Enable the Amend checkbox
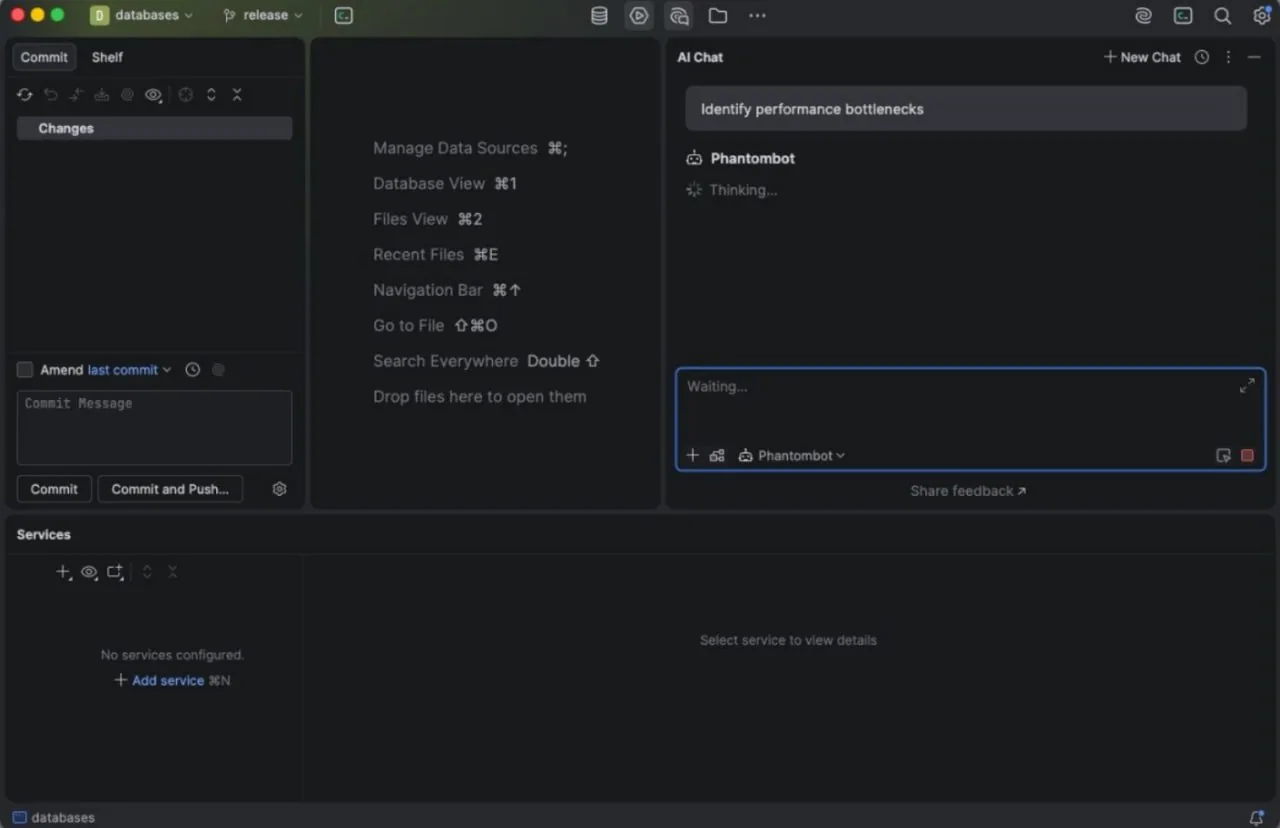This screenshot has height=828, width=1280. click(25, 370)
